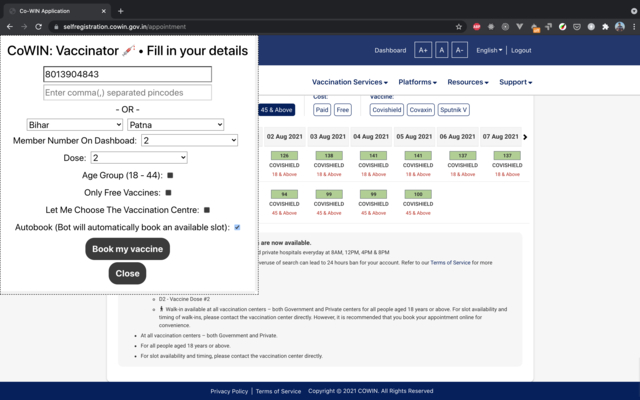Reset font size with A button
The width and height of the screenshot is (640, 400).
(441, 50)
